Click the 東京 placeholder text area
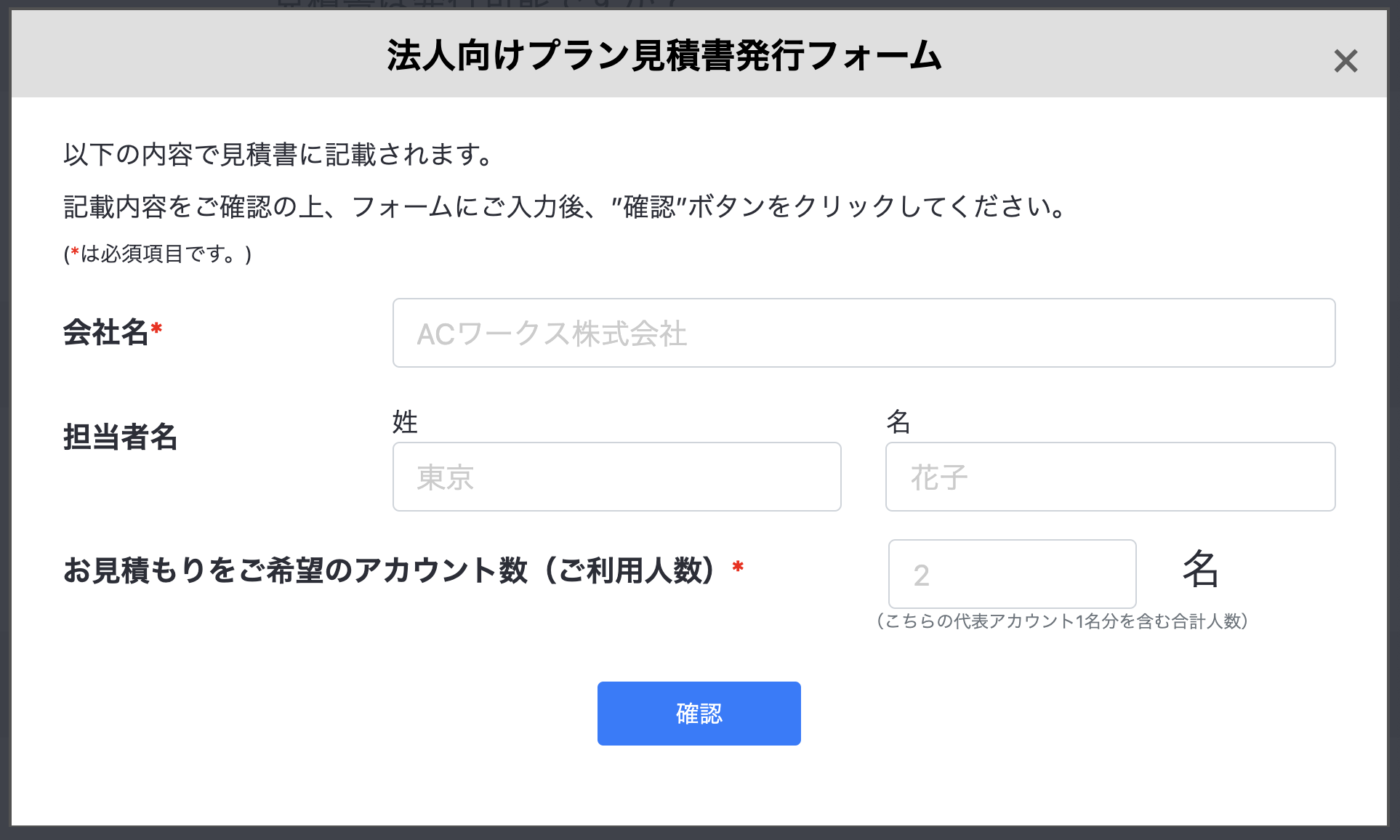 445,477
